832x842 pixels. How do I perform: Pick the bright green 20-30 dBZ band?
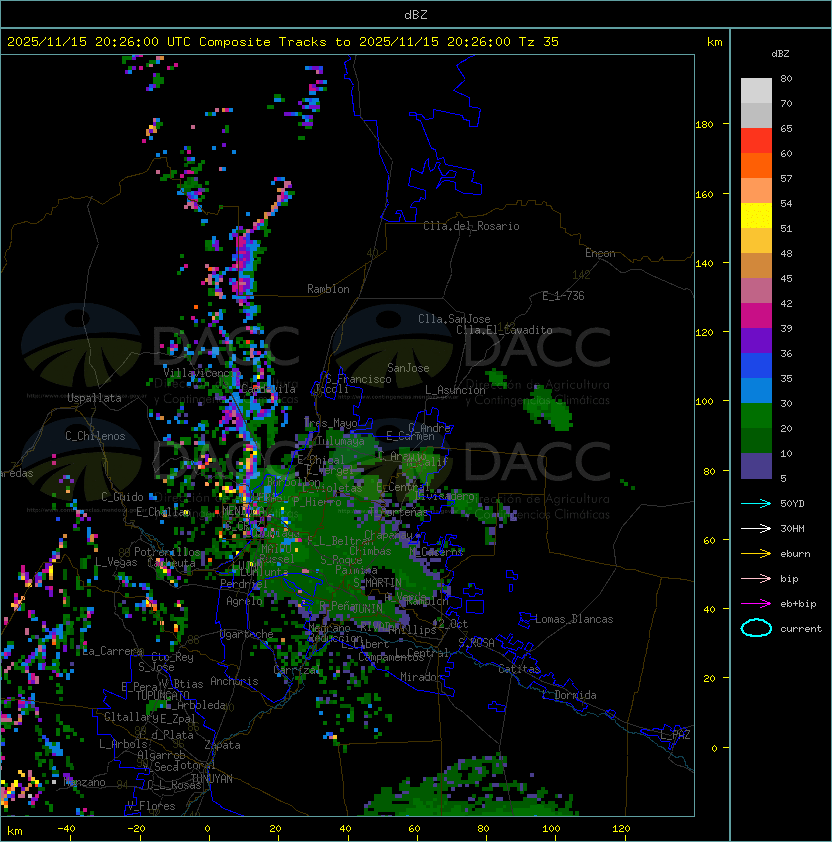pos(756,416)
